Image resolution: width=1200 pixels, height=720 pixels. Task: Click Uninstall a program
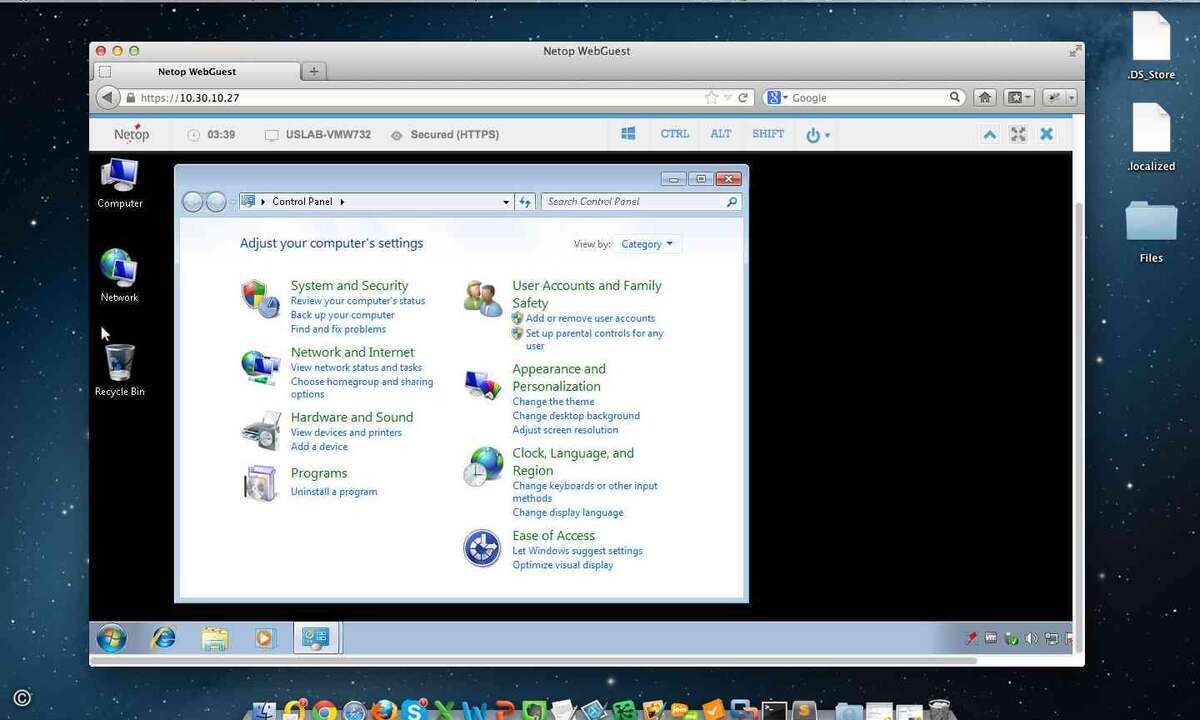coord(334,492)
